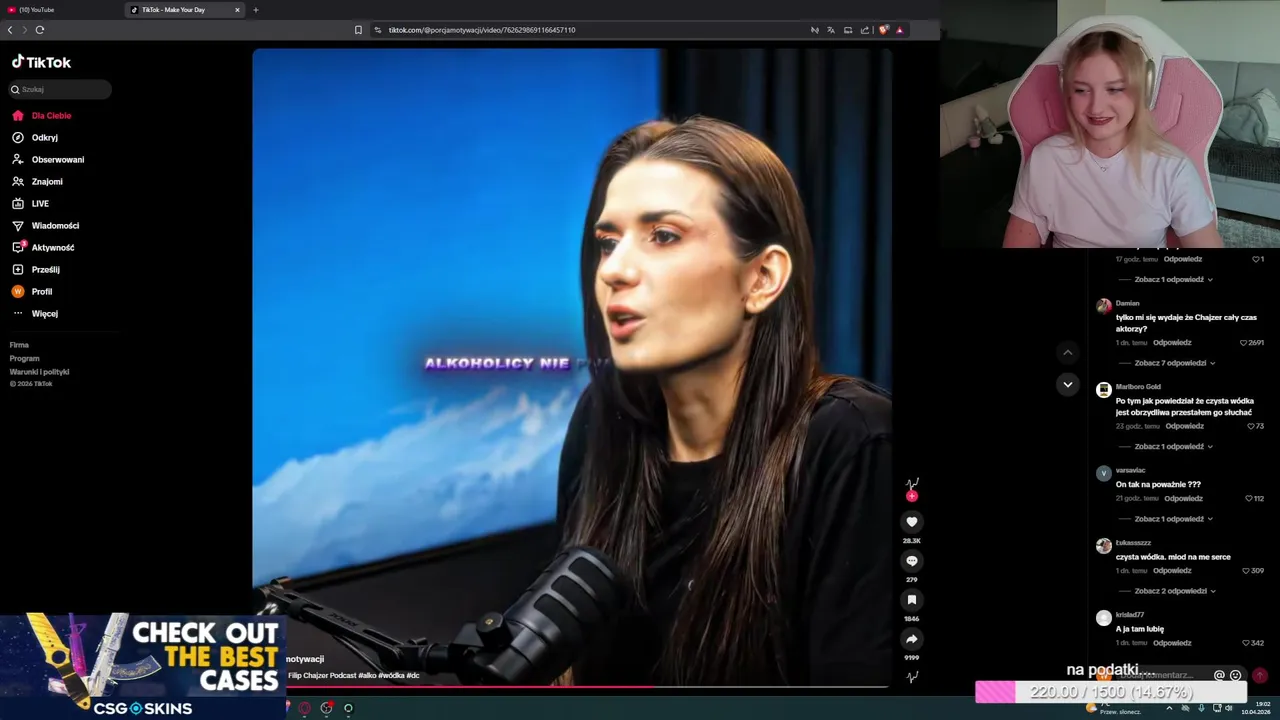This screenshot has width=1280, height=720.
Task: Reply to krislad77's comment via Odpowiedz
Action: (1172, 643)
